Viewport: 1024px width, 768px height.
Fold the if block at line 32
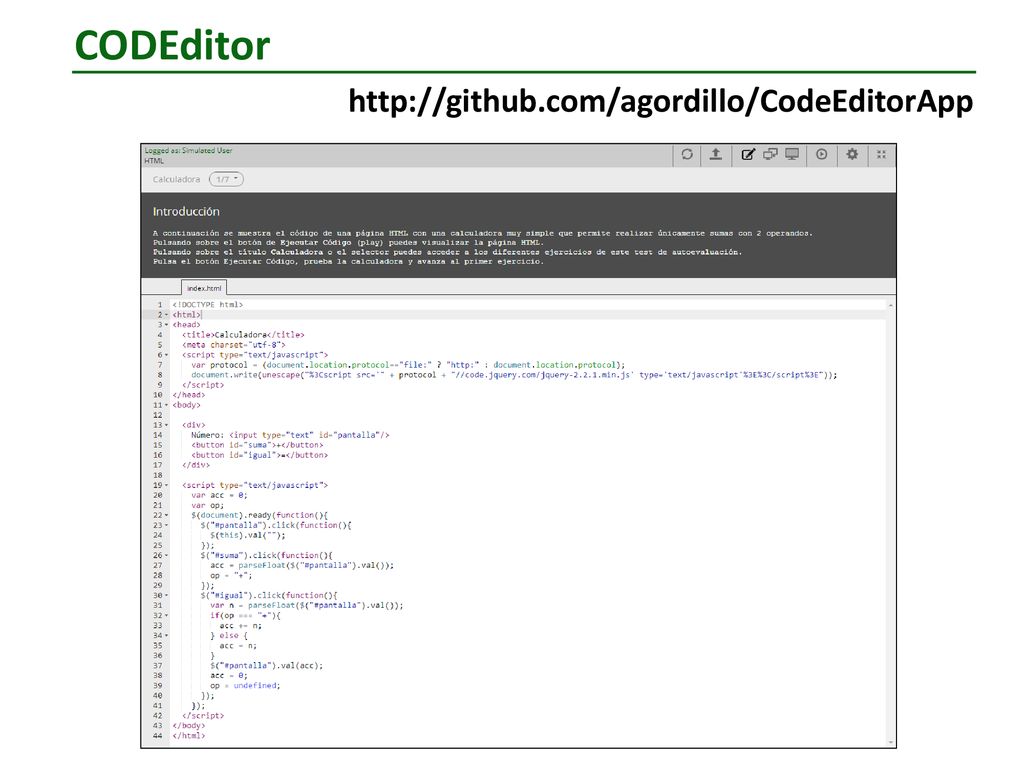click(x=167, y=616)
